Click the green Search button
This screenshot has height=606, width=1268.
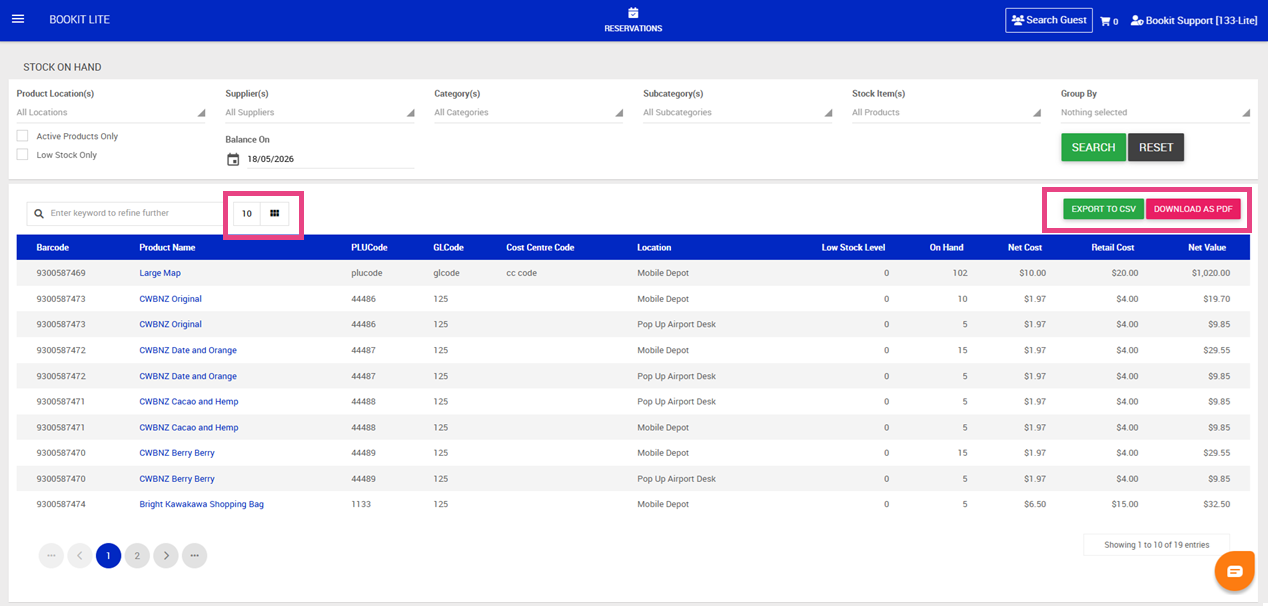[x=1093, y=147]
